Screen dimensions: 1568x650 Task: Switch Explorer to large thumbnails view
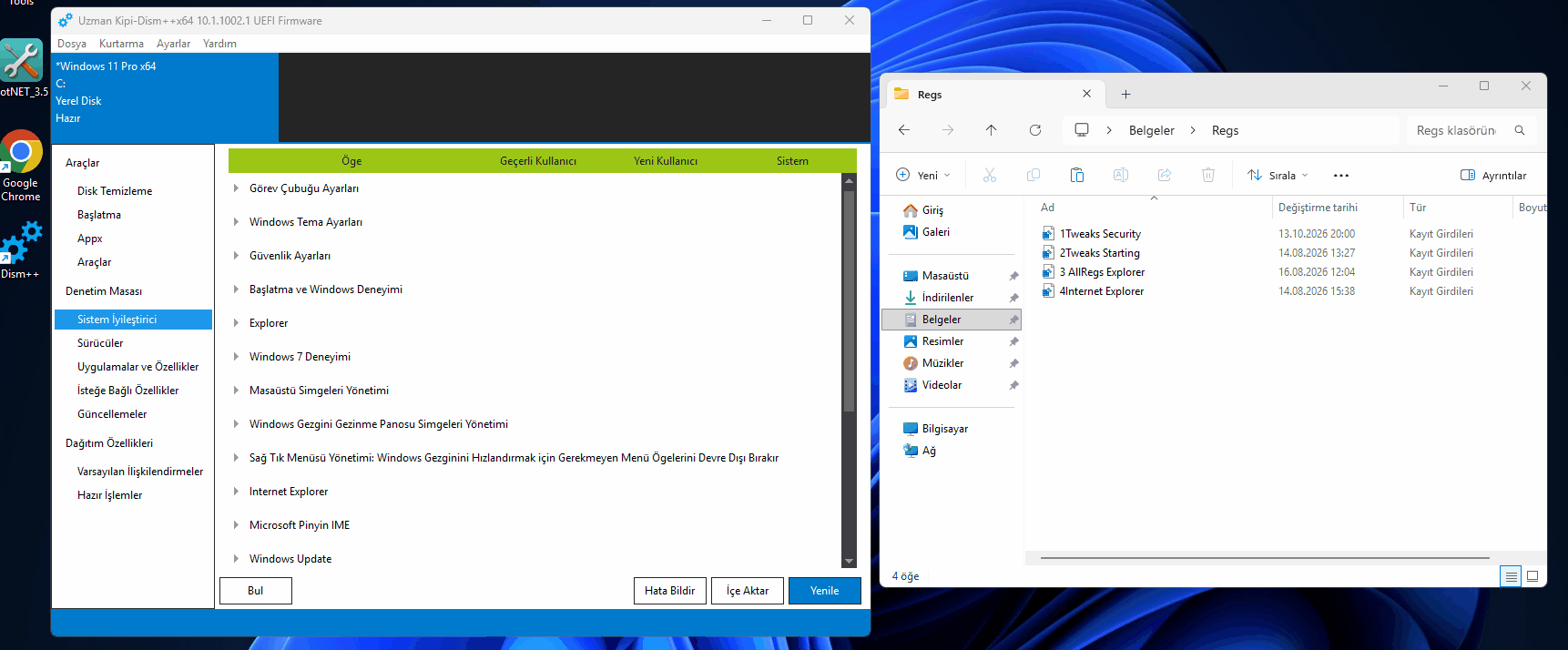click(1532, 576)
